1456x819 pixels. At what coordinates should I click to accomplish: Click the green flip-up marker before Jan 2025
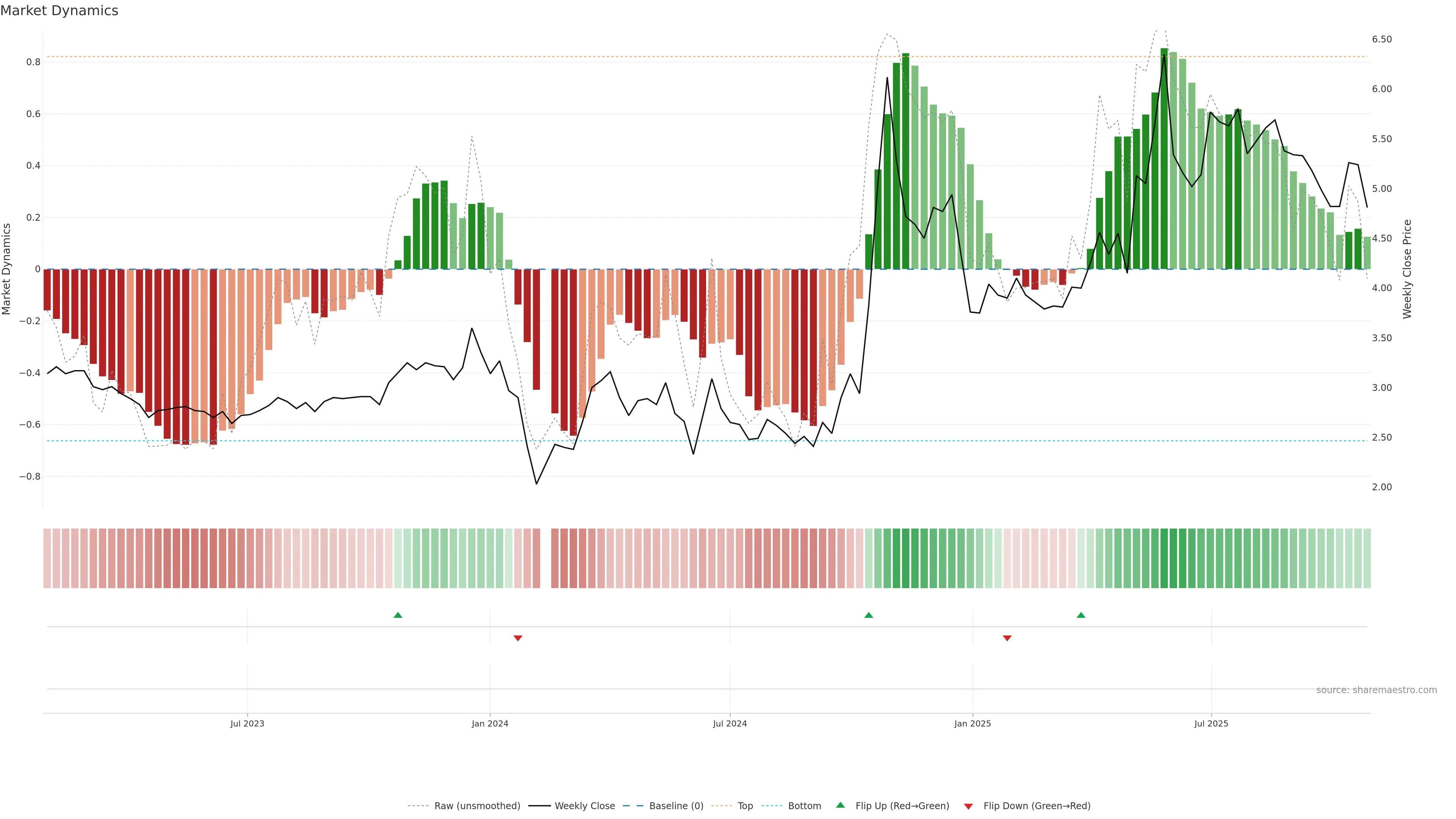(869, 615)
